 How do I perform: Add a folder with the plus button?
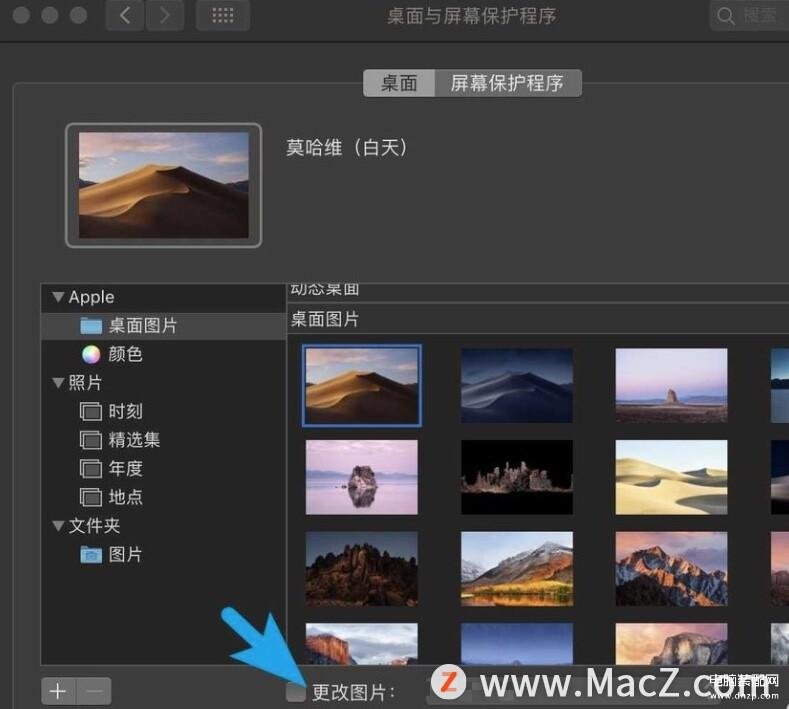click(58, 691)
